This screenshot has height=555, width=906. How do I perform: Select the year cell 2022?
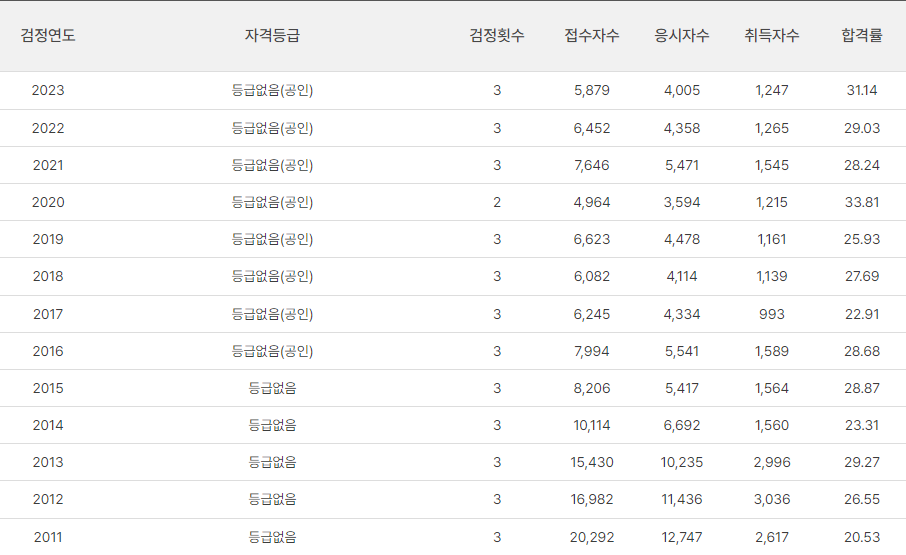point(48,128)
